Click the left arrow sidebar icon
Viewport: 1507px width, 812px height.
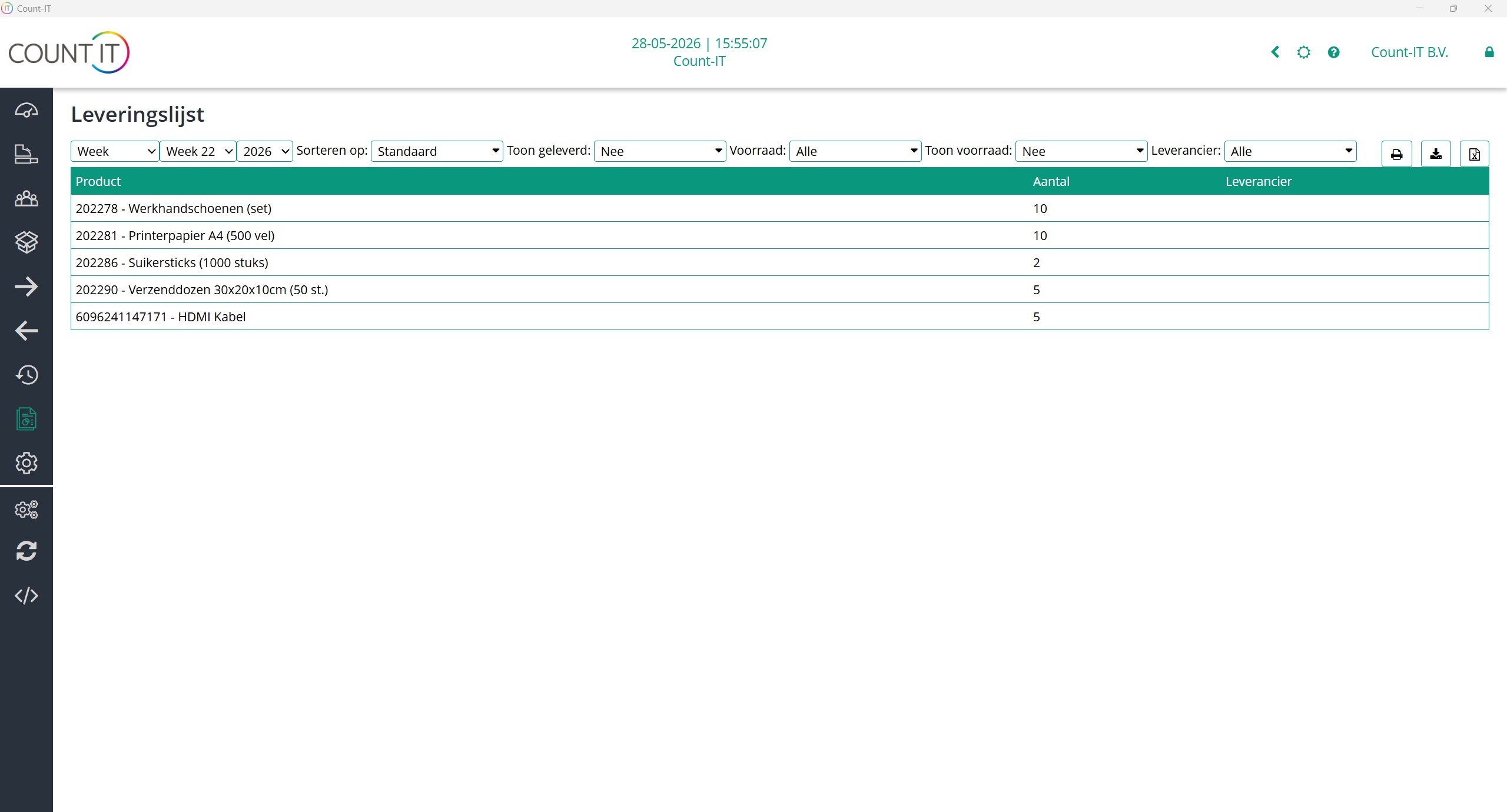26,331
